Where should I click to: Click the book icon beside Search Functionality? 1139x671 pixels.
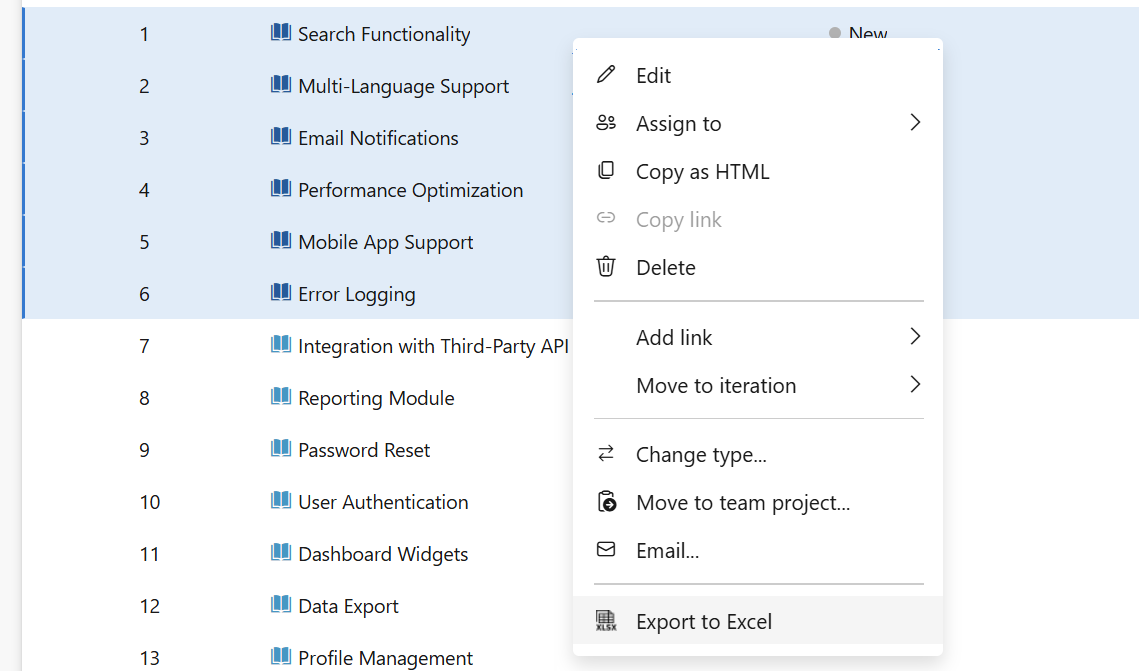(280, 32)
